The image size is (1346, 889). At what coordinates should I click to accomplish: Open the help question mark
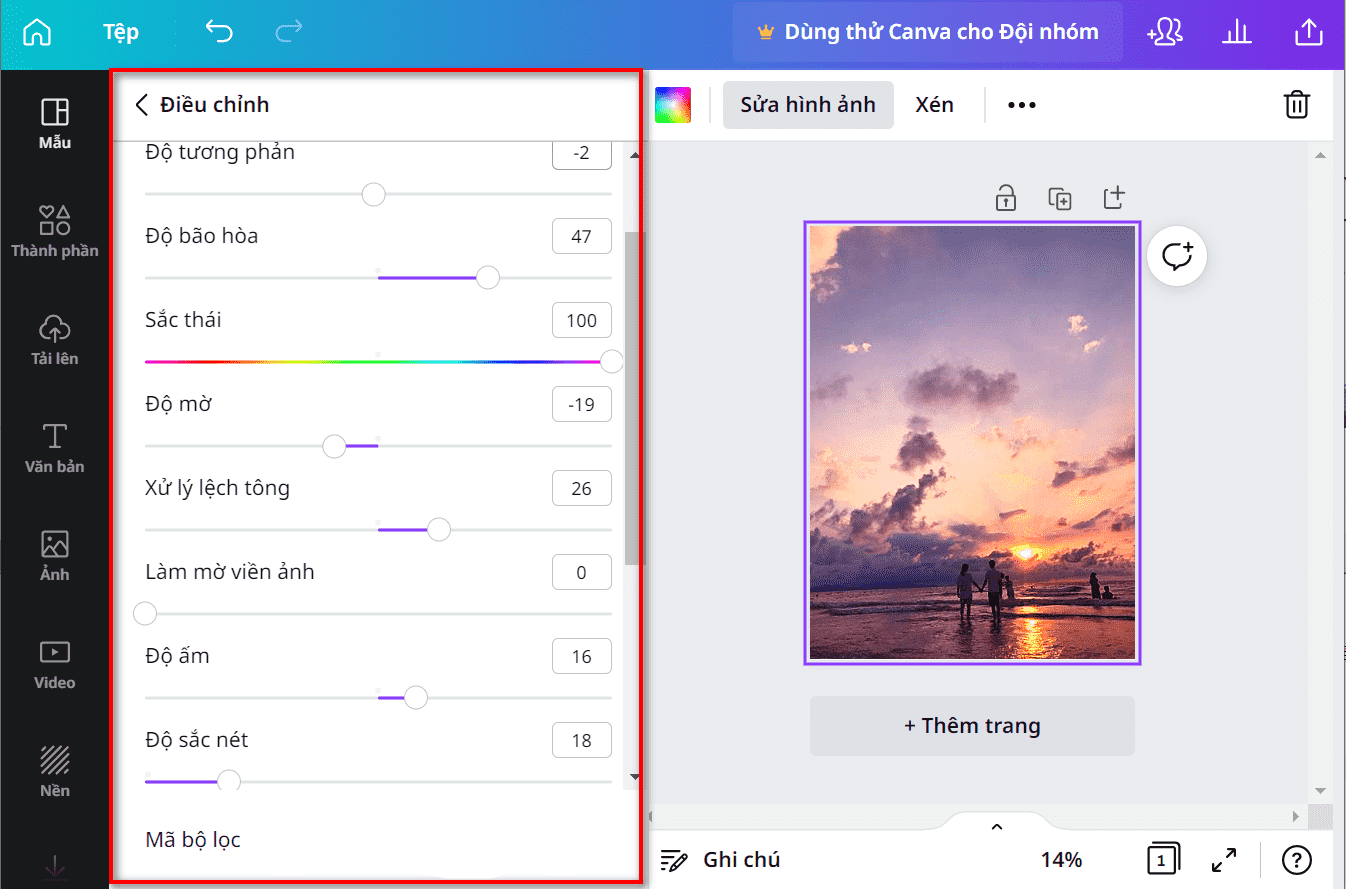(1296, 860)
